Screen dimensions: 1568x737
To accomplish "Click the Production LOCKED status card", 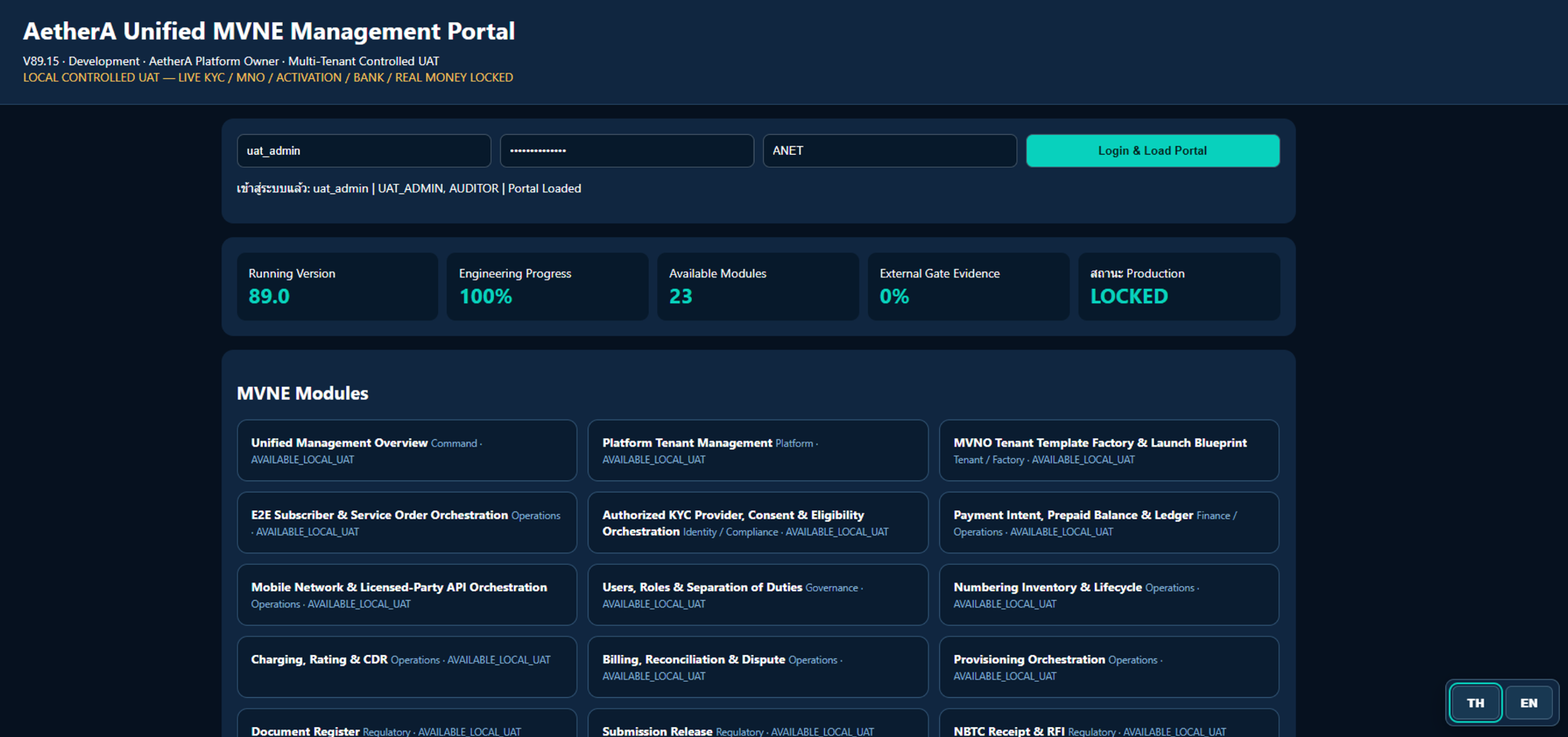I will coord(1179,287).
